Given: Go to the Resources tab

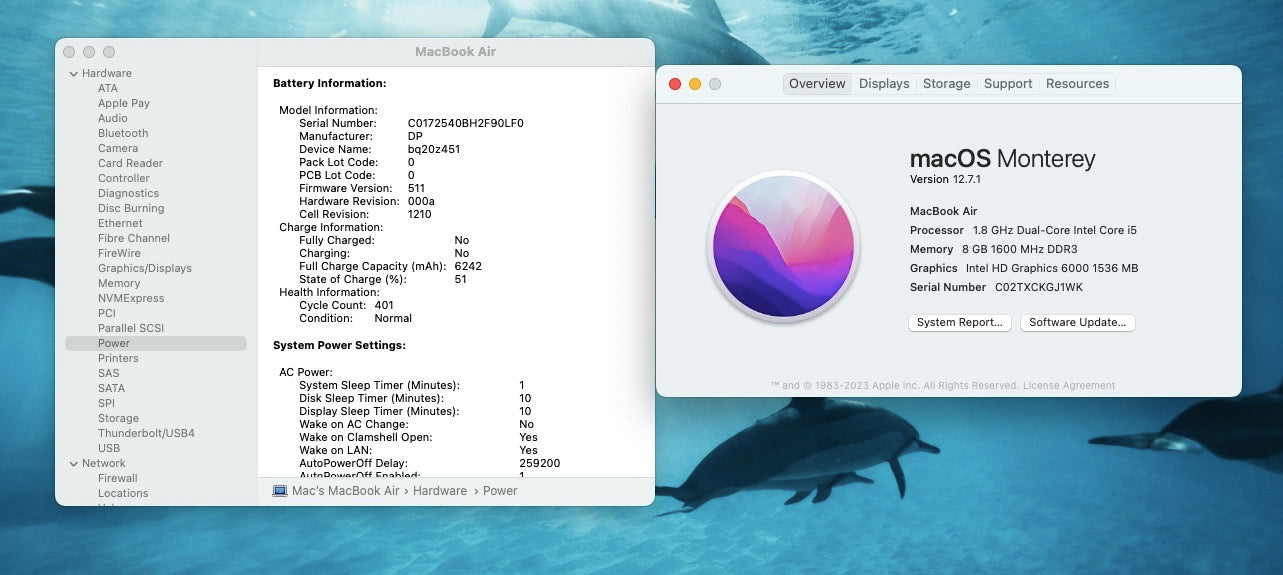Looking at the screenshot, I should tap(1077, 84).
